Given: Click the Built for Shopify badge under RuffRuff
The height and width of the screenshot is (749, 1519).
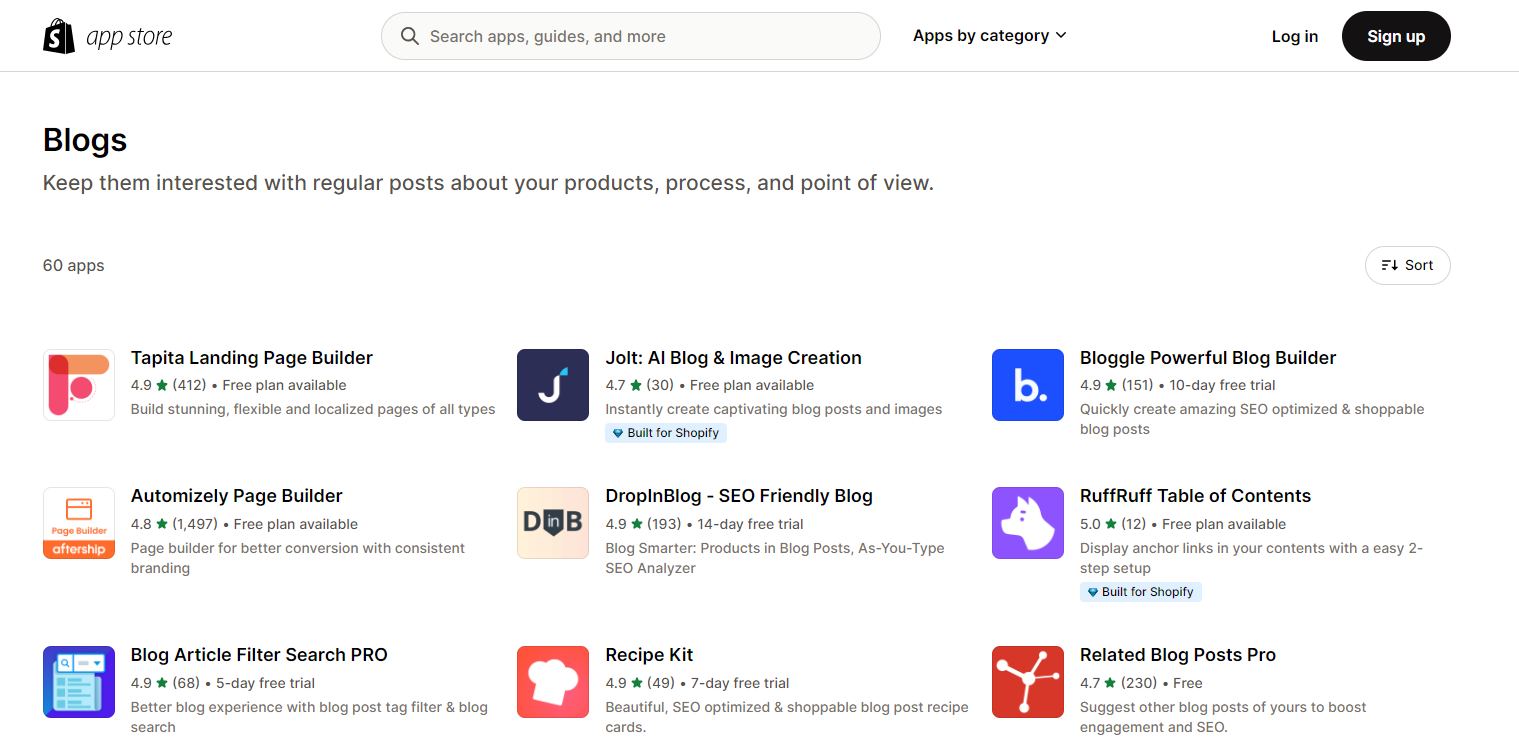Looking at the screenshot, I should click(x=1141, y=592).
